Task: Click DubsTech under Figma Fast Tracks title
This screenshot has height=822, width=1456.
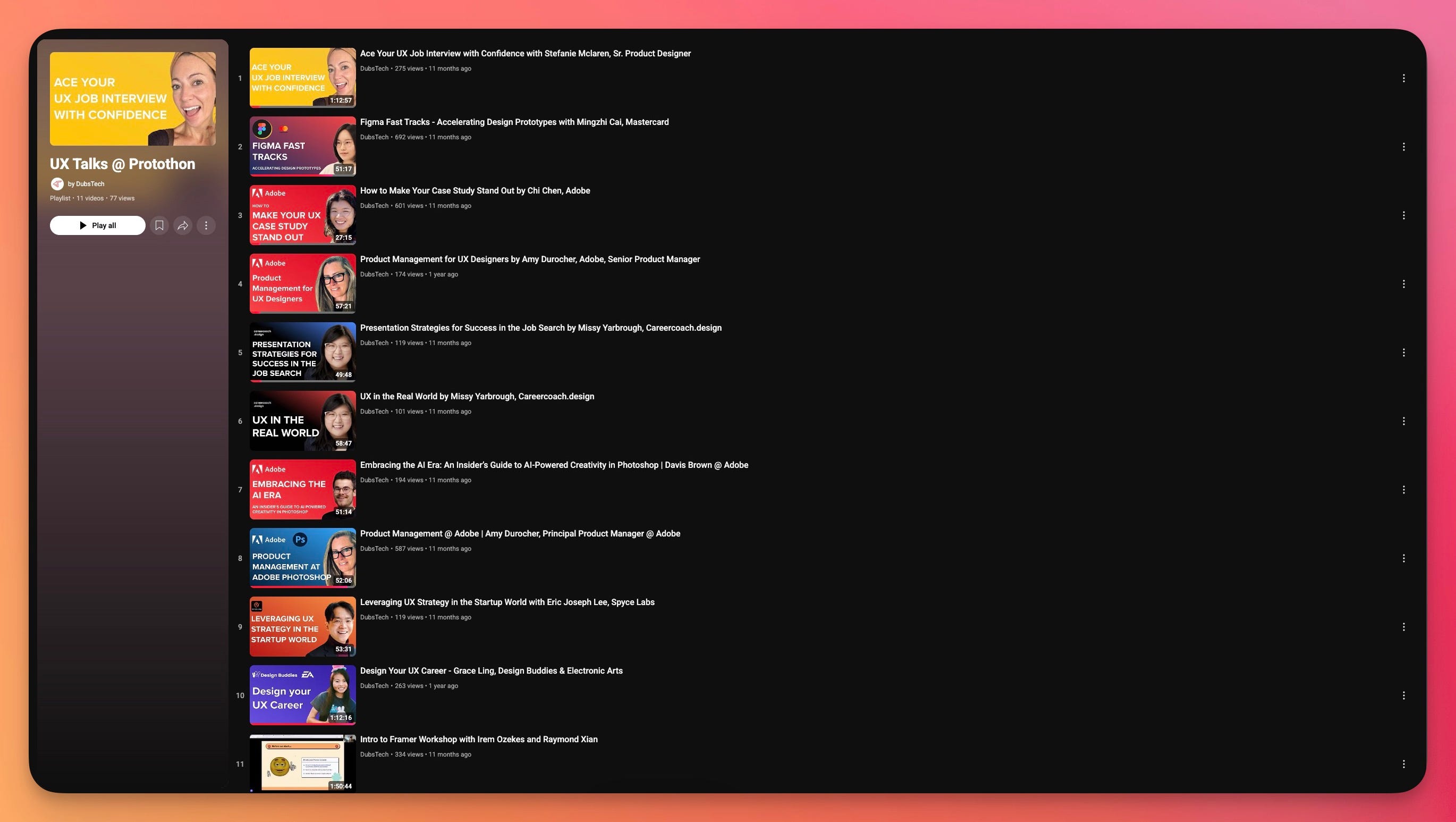Action: tap(374, 137)
